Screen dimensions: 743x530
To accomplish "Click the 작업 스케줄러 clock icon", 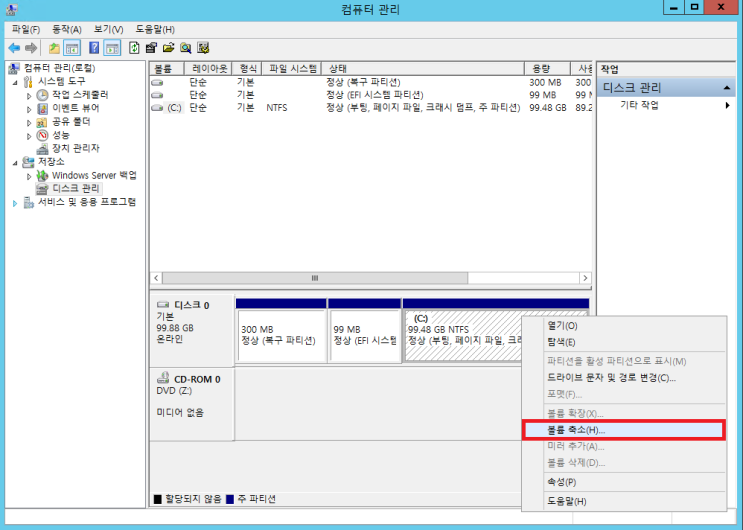I will [x=43, y=95].
